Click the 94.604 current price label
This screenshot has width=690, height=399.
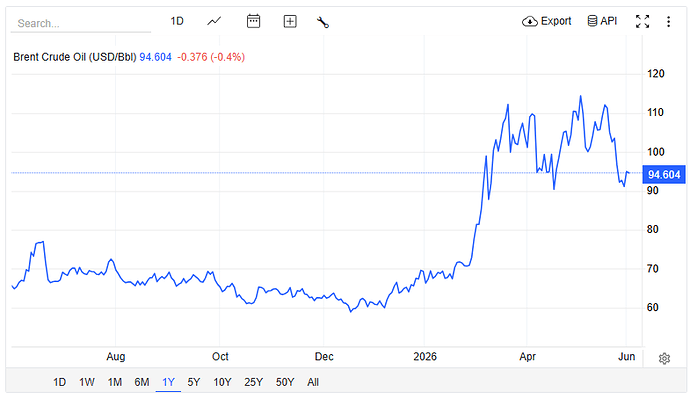click(x=664, y=175)
